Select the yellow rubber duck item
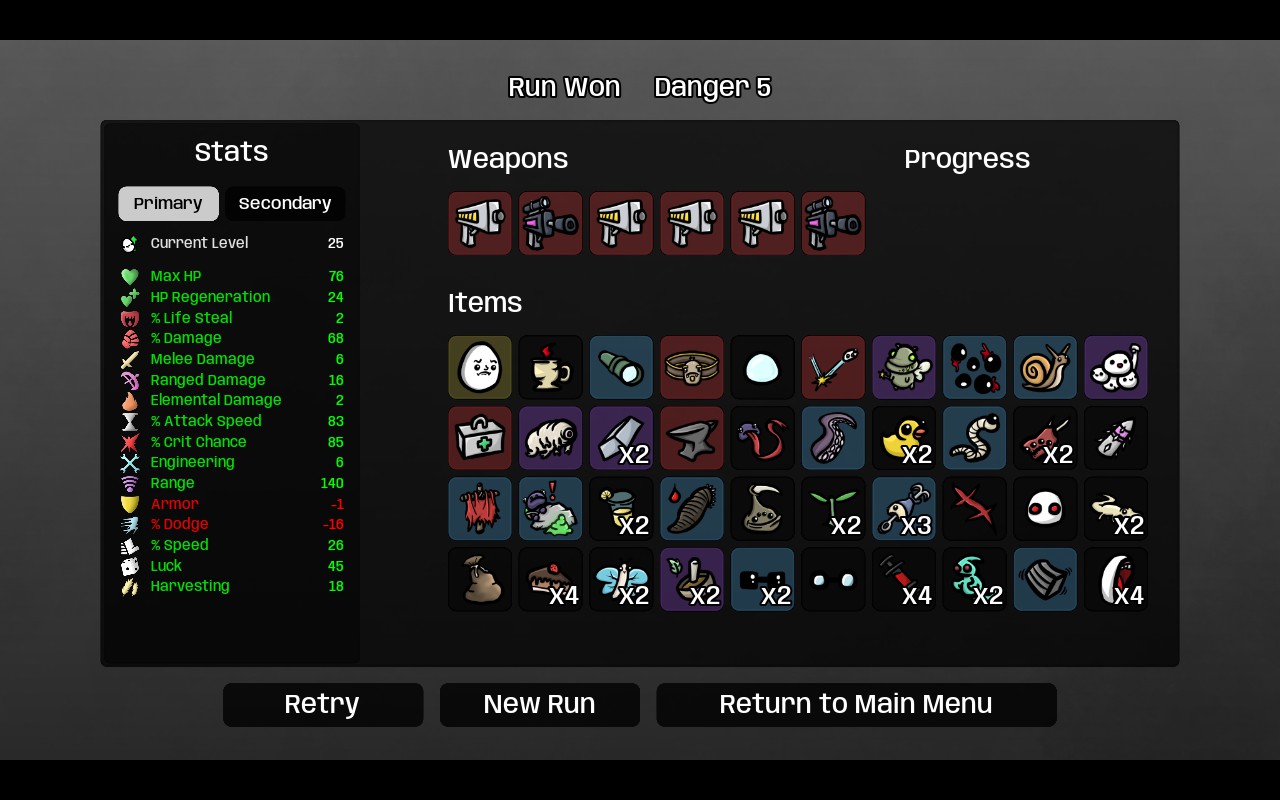Image resolution: width=1280 pixels, height=800 pixels. [x=904, y=438]
